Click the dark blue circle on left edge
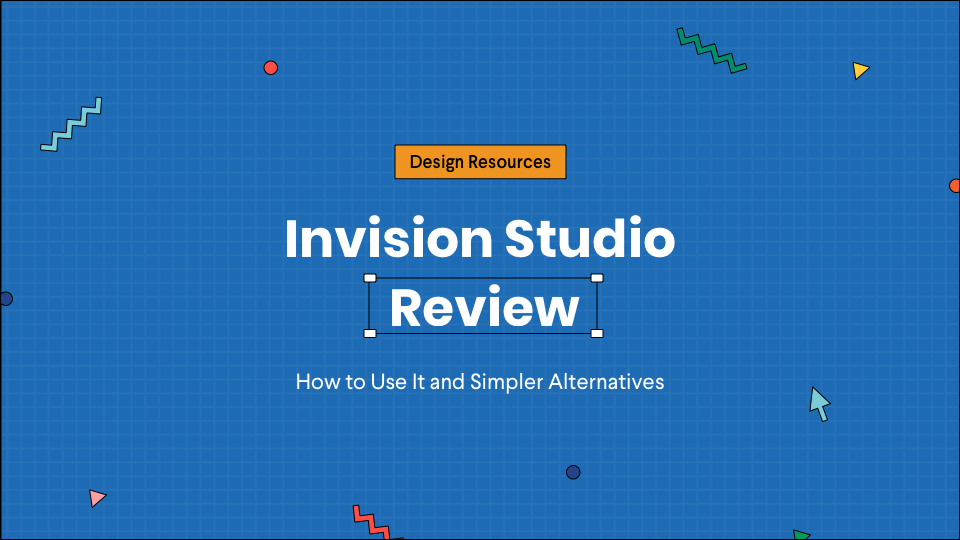This screenshot has height=540, width=960. 5,299
